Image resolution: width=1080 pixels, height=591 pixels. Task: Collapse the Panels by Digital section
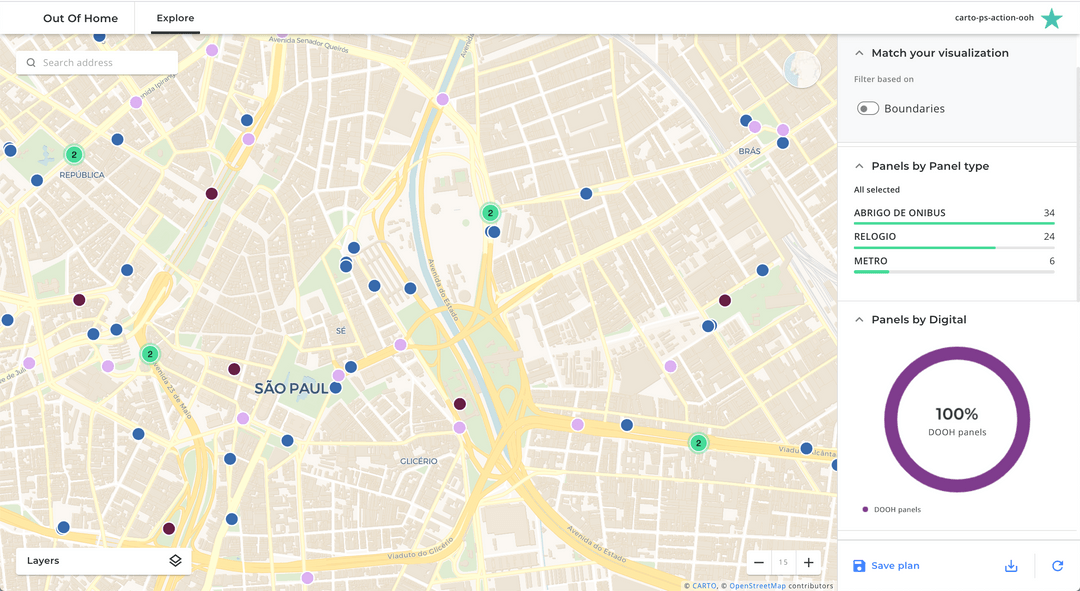coord(858,319)
